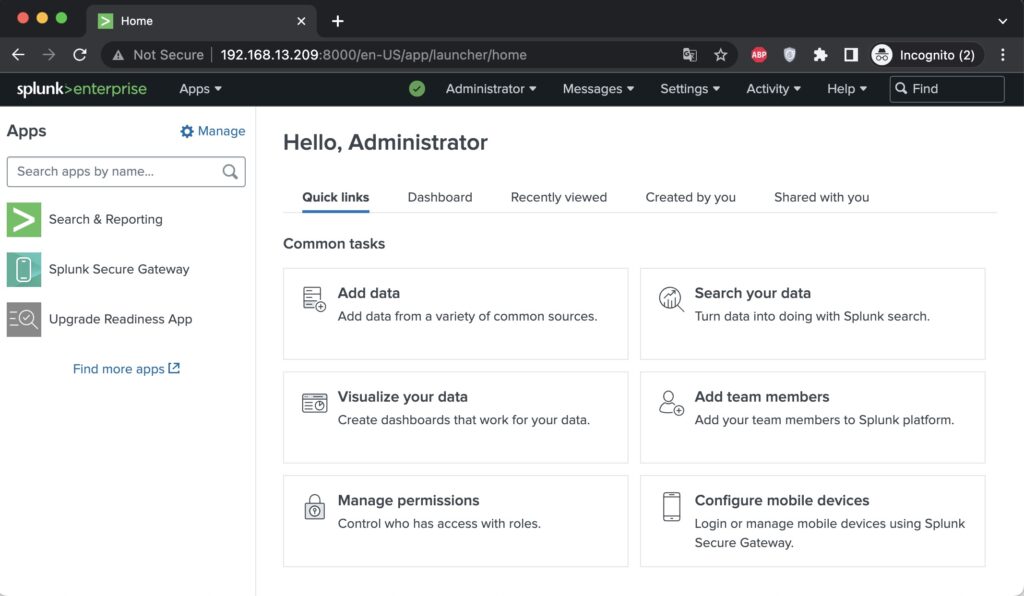
Task: Click the browser back arrow
Action: pyautogui.click(x=18, y=55)
